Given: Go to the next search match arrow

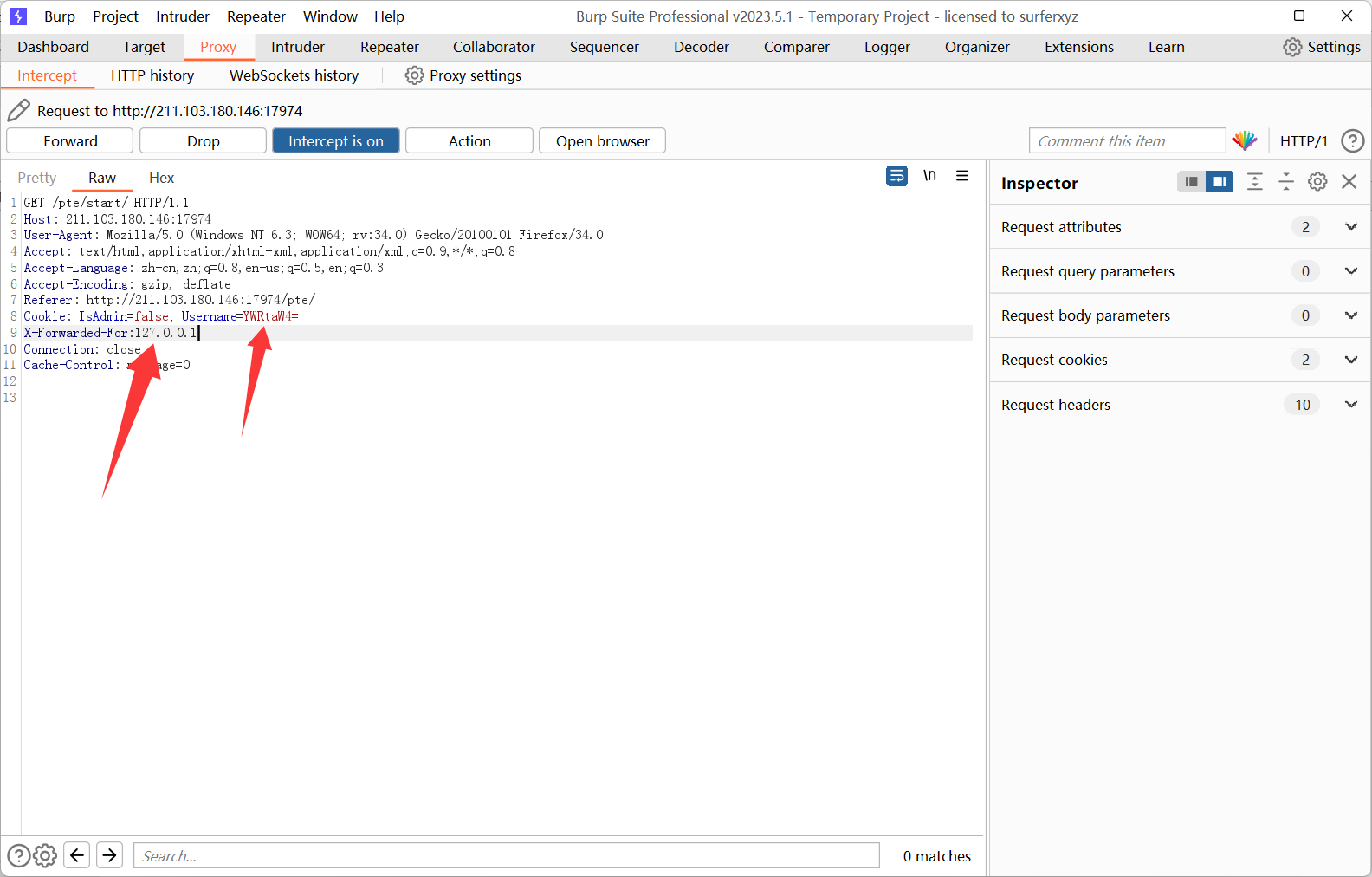Looking at the screenshot, I should [109, 855].
